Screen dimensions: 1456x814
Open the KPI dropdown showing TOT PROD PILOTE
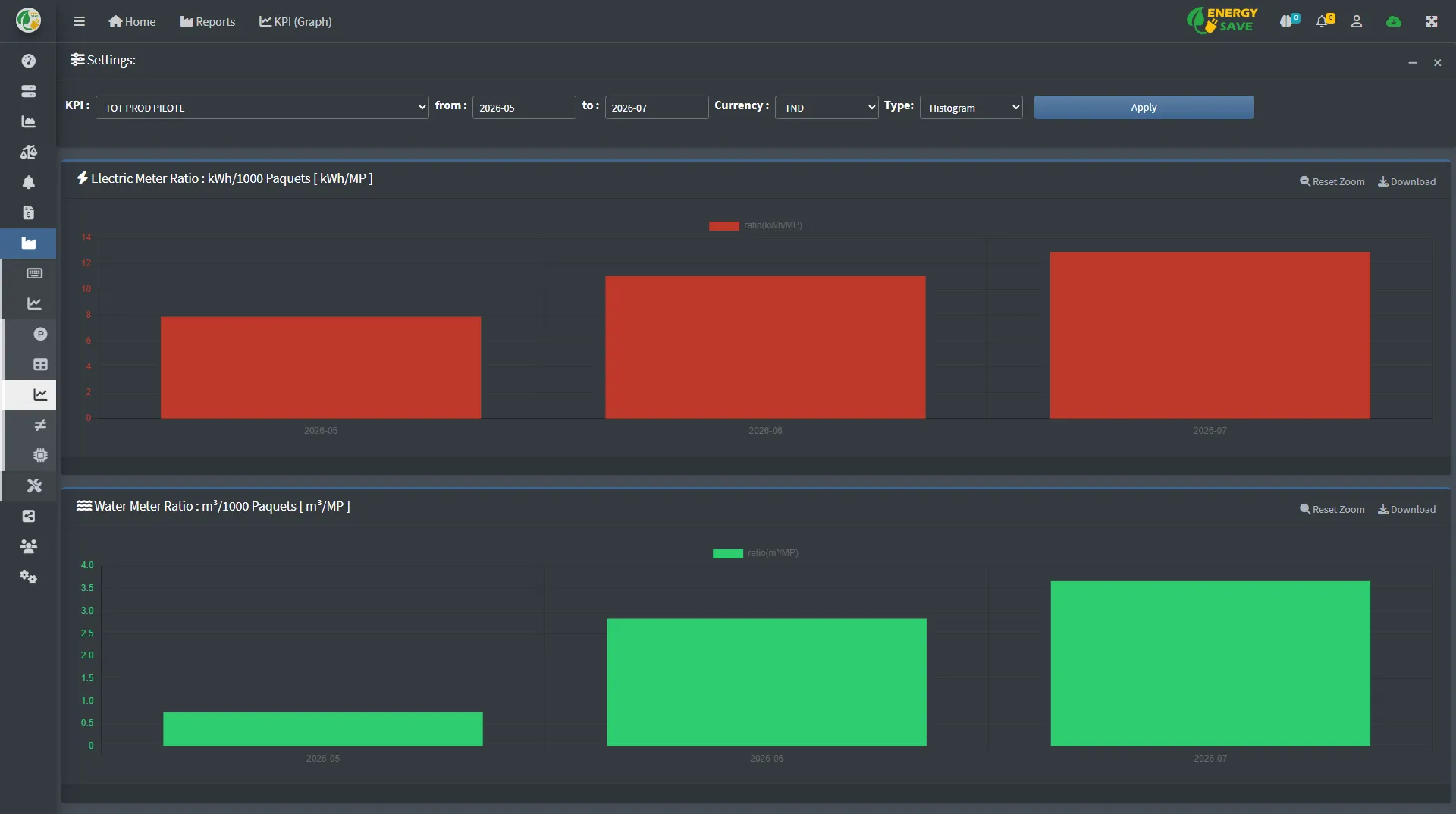262,108
